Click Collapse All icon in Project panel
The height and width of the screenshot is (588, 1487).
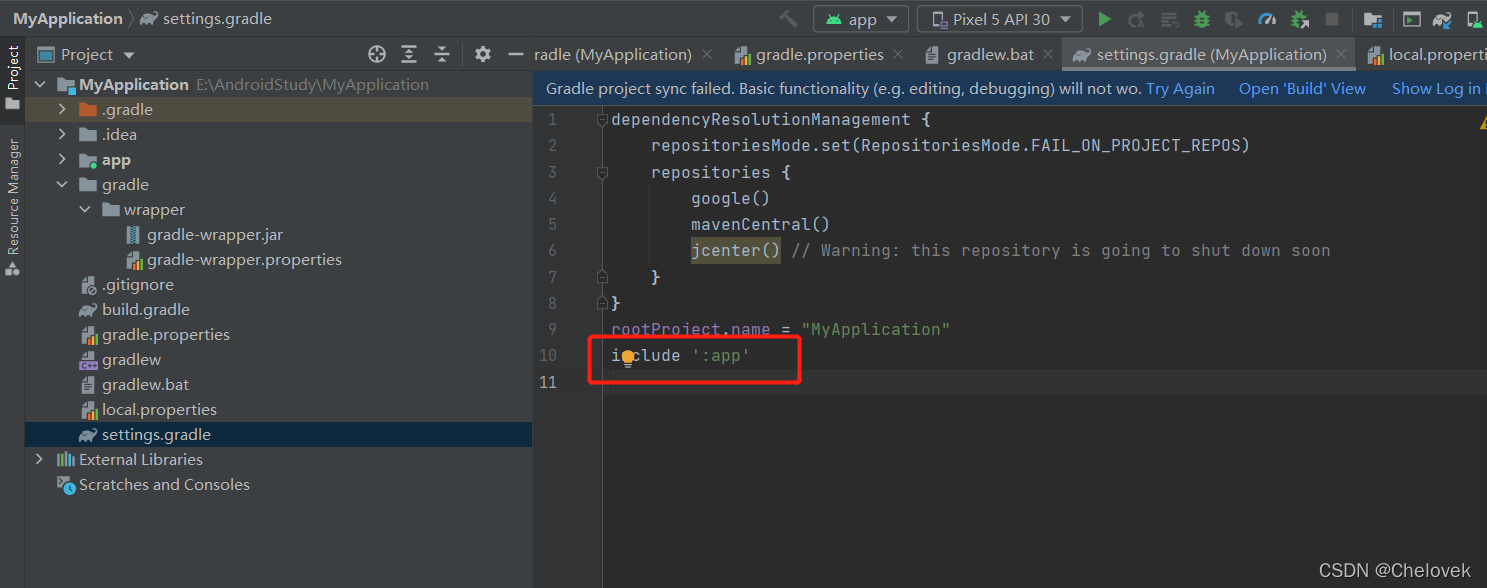click(x=441, y=54)
